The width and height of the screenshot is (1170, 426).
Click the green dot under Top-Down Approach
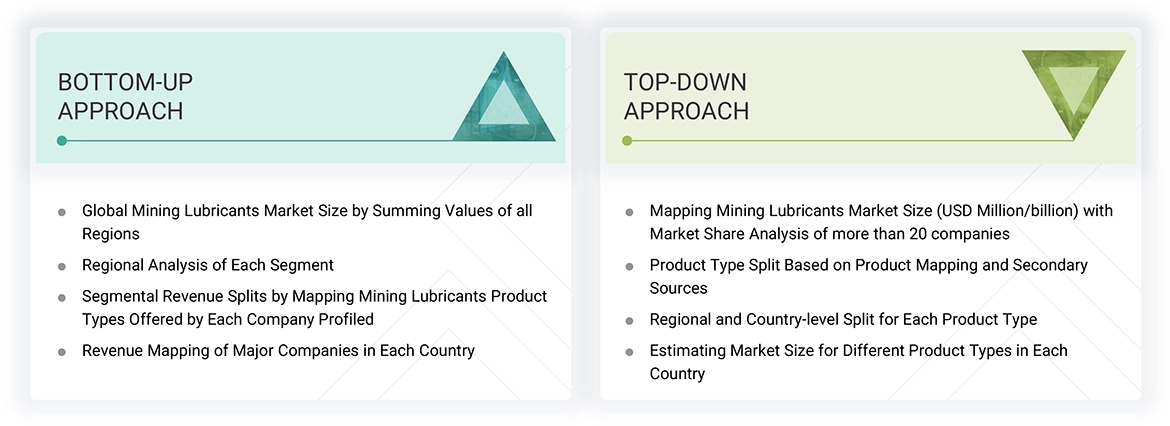point(627,141)
